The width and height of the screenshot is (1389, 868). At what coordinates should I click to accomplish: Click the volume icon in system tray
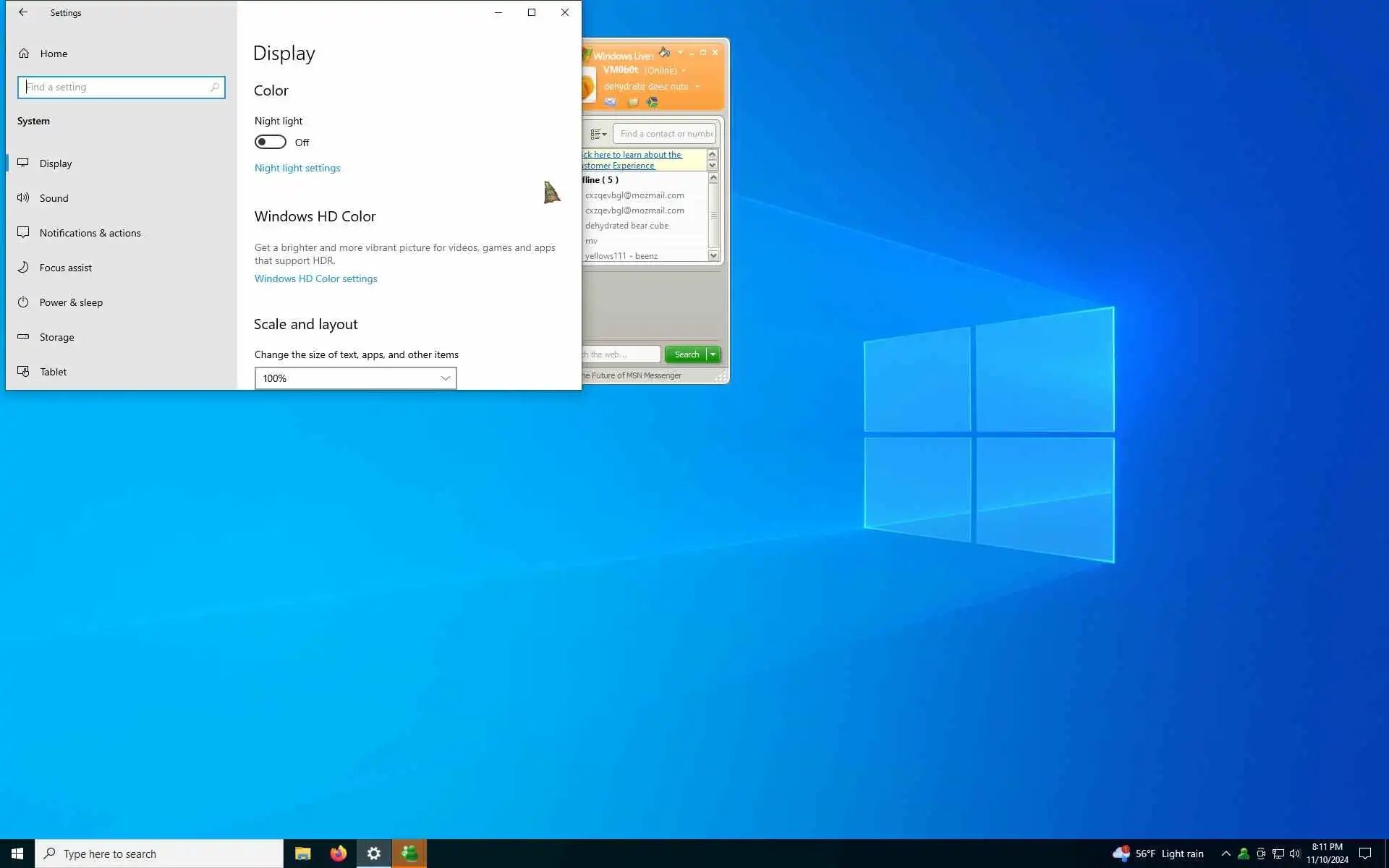coord(1294,854)
